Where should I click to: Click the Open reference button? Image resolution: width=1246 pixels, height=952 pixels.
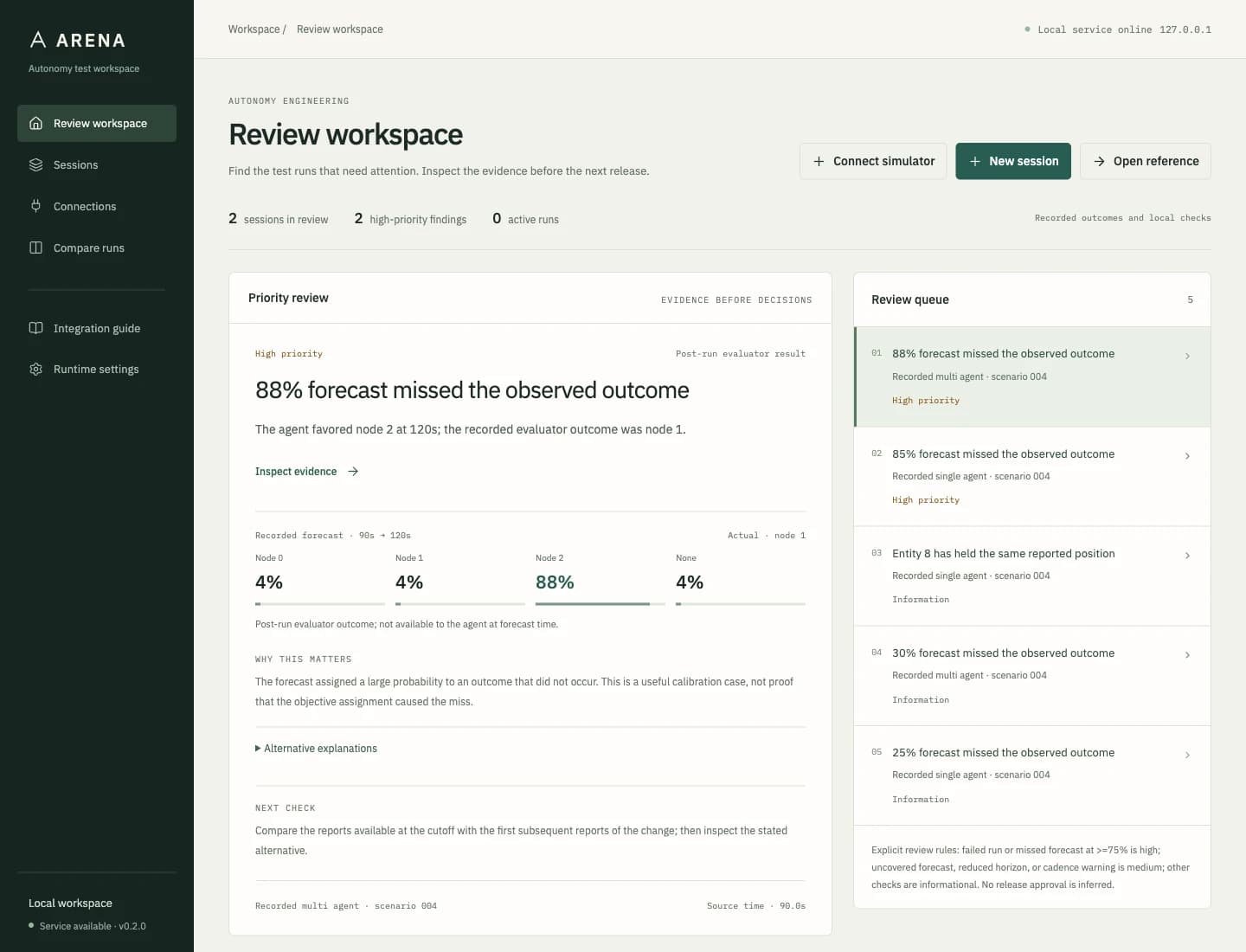1146,161
